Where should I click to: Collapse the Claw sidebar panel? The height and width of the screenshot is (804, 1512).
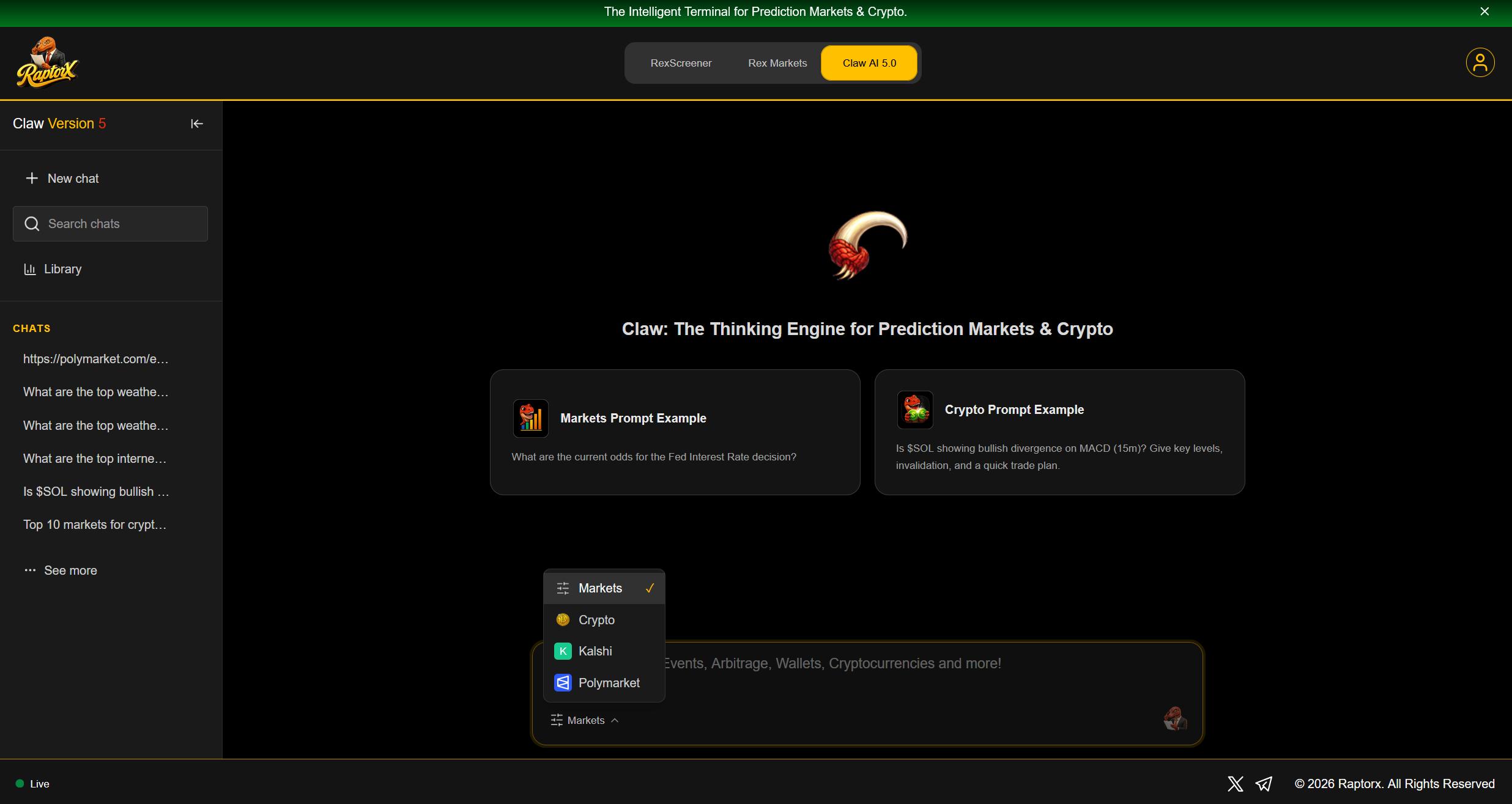point(196,124)
